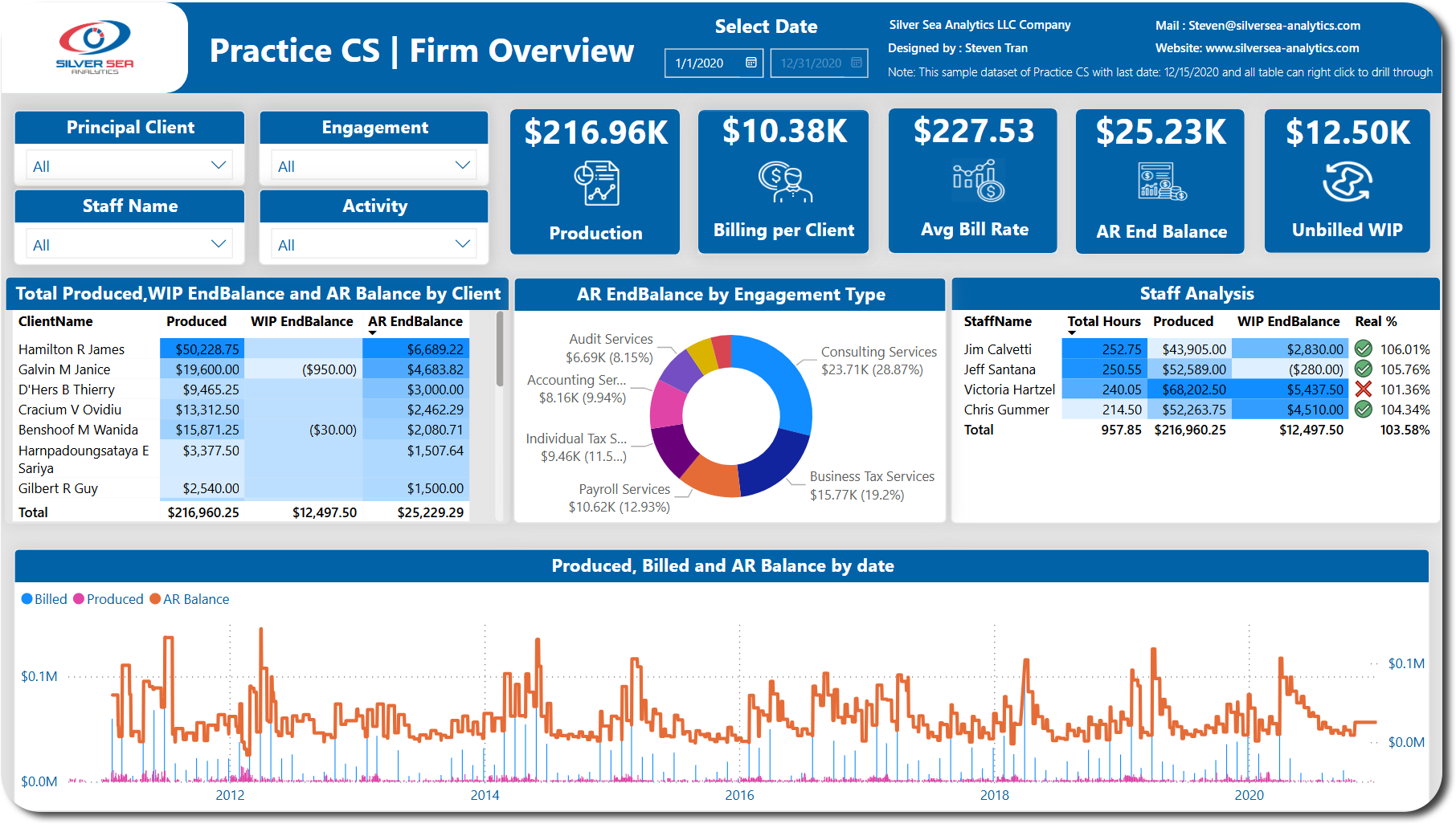Viewport: 1456px width, 824px height.
Task: Click the Billing per Client person icon
Action: tap(785, 182)
